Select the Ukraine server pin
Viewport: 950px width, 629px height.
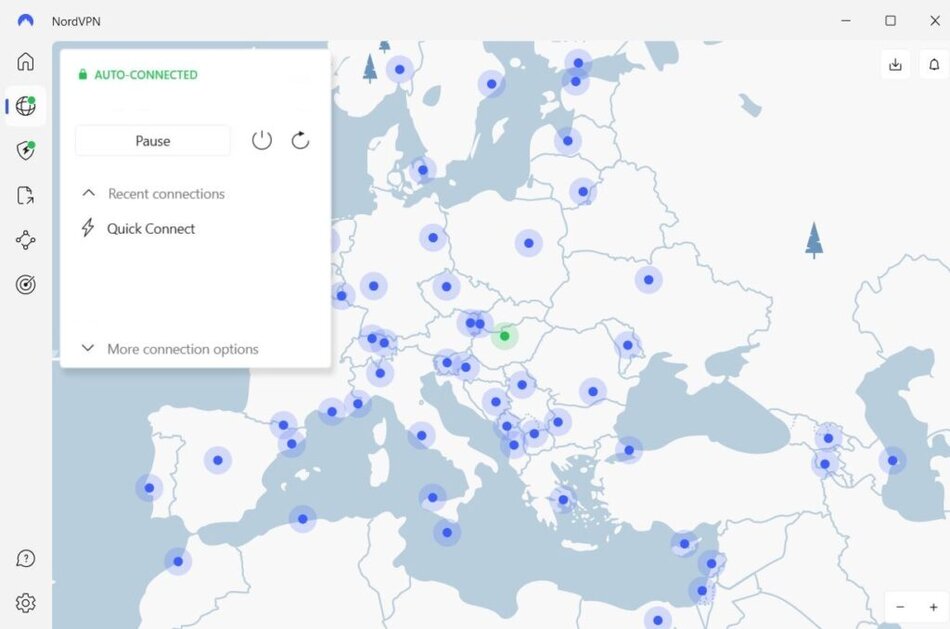coord(648,280)
